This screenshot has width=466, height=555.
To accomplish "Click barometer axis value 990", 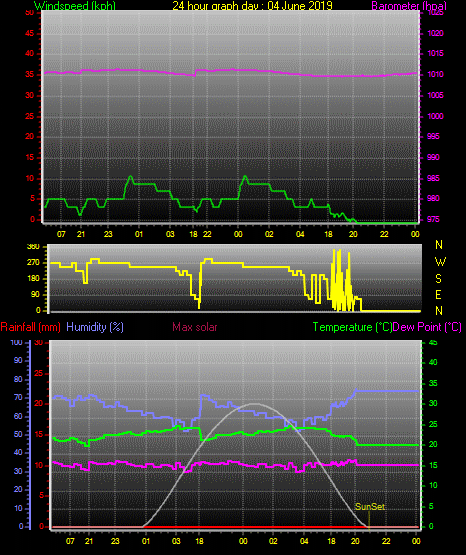I will point(433,157).
